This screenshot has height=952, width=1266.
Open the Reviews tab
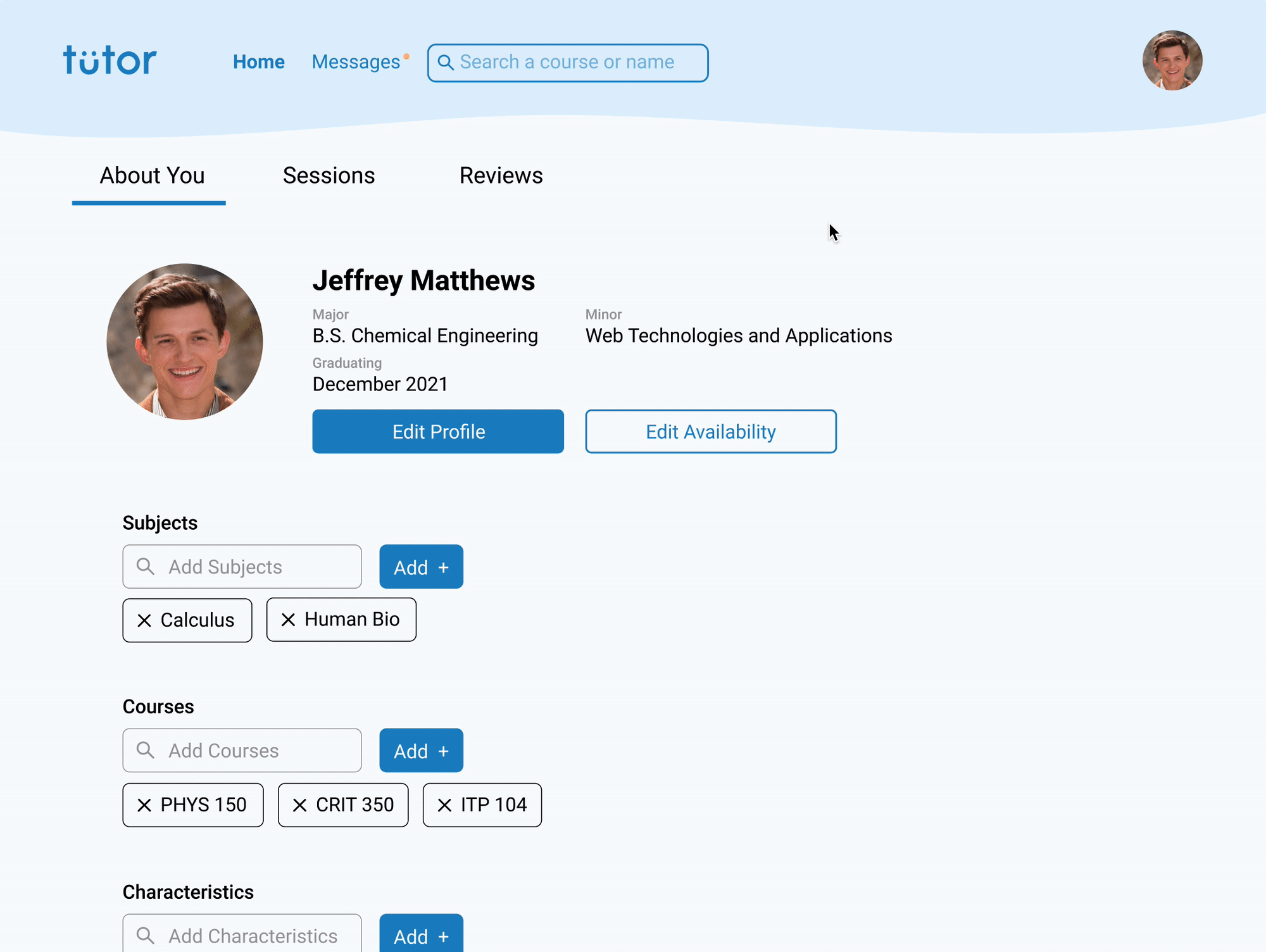[501, 175]
